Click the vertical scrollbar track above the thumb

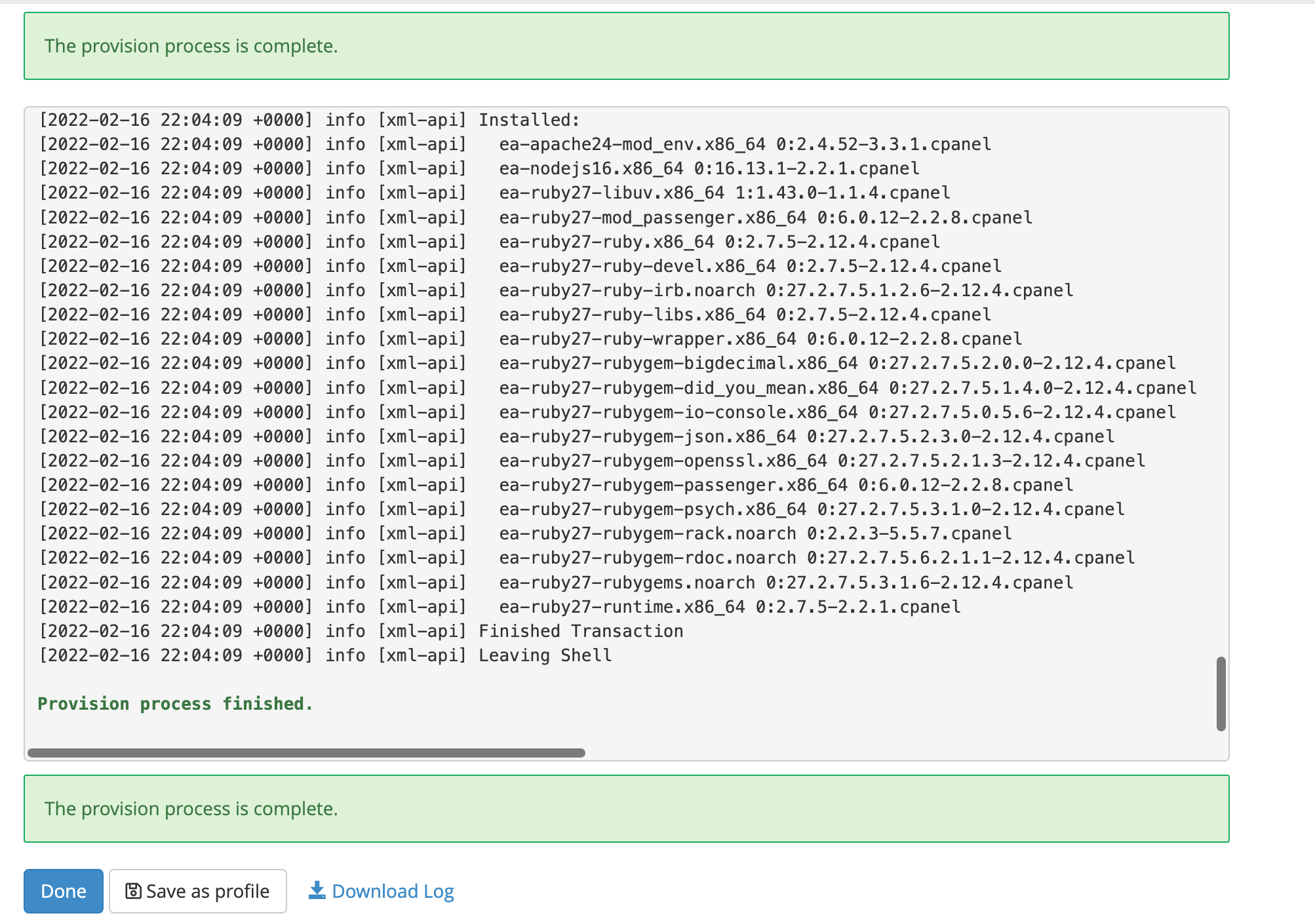pyautogui.click(x=1221, y=393)
